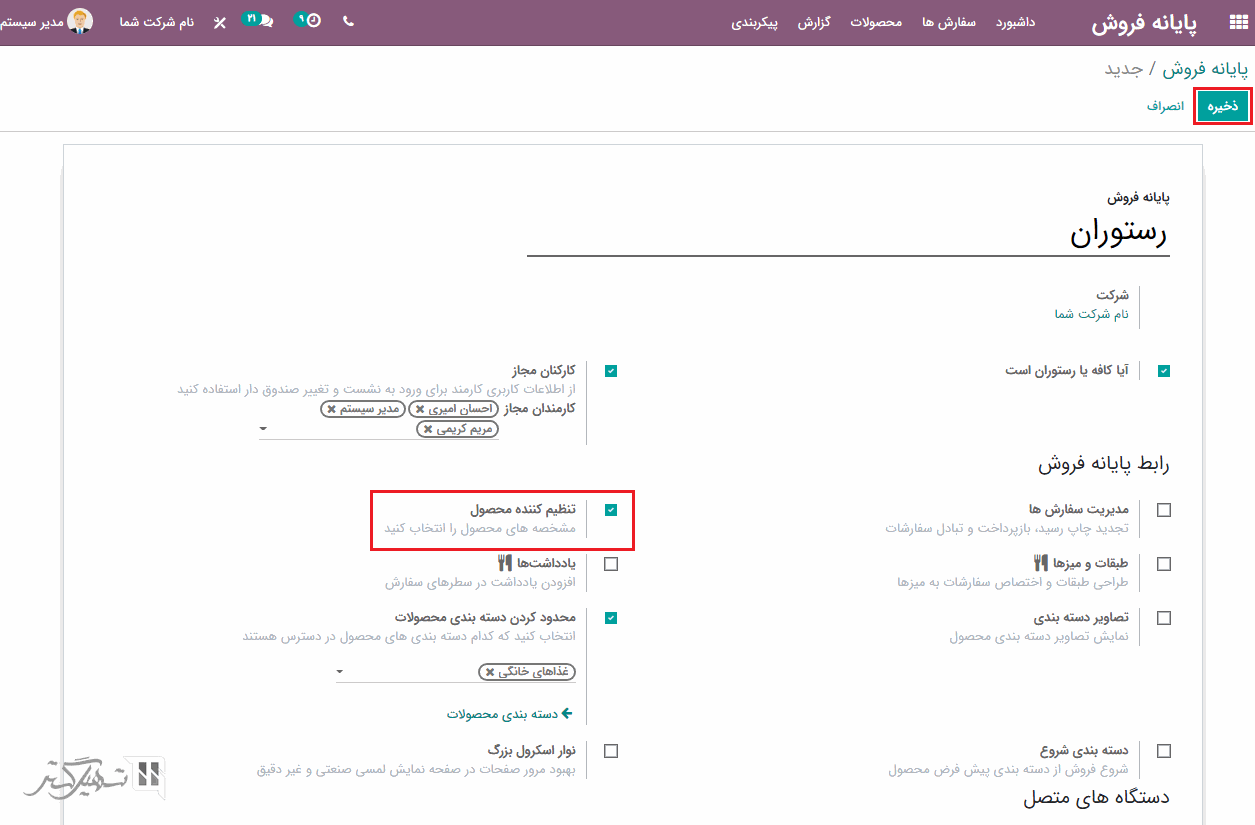Follow the دسته بندی محصولات link
This screenshot has width=1255, height=825.
[509, 714]
